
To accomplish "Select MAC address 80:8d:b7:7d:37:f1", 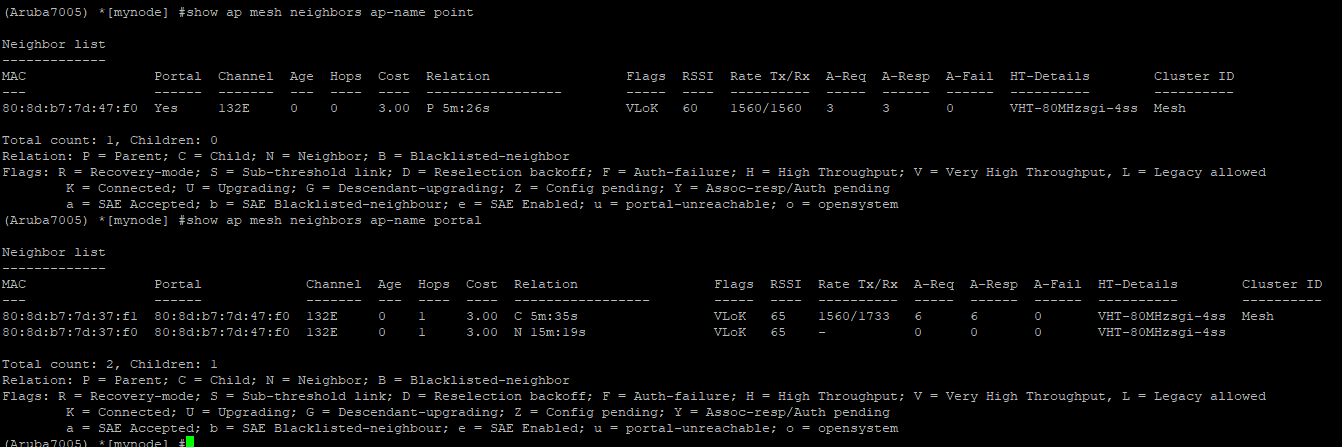I will pyautogui.click(x=70, y=316).
